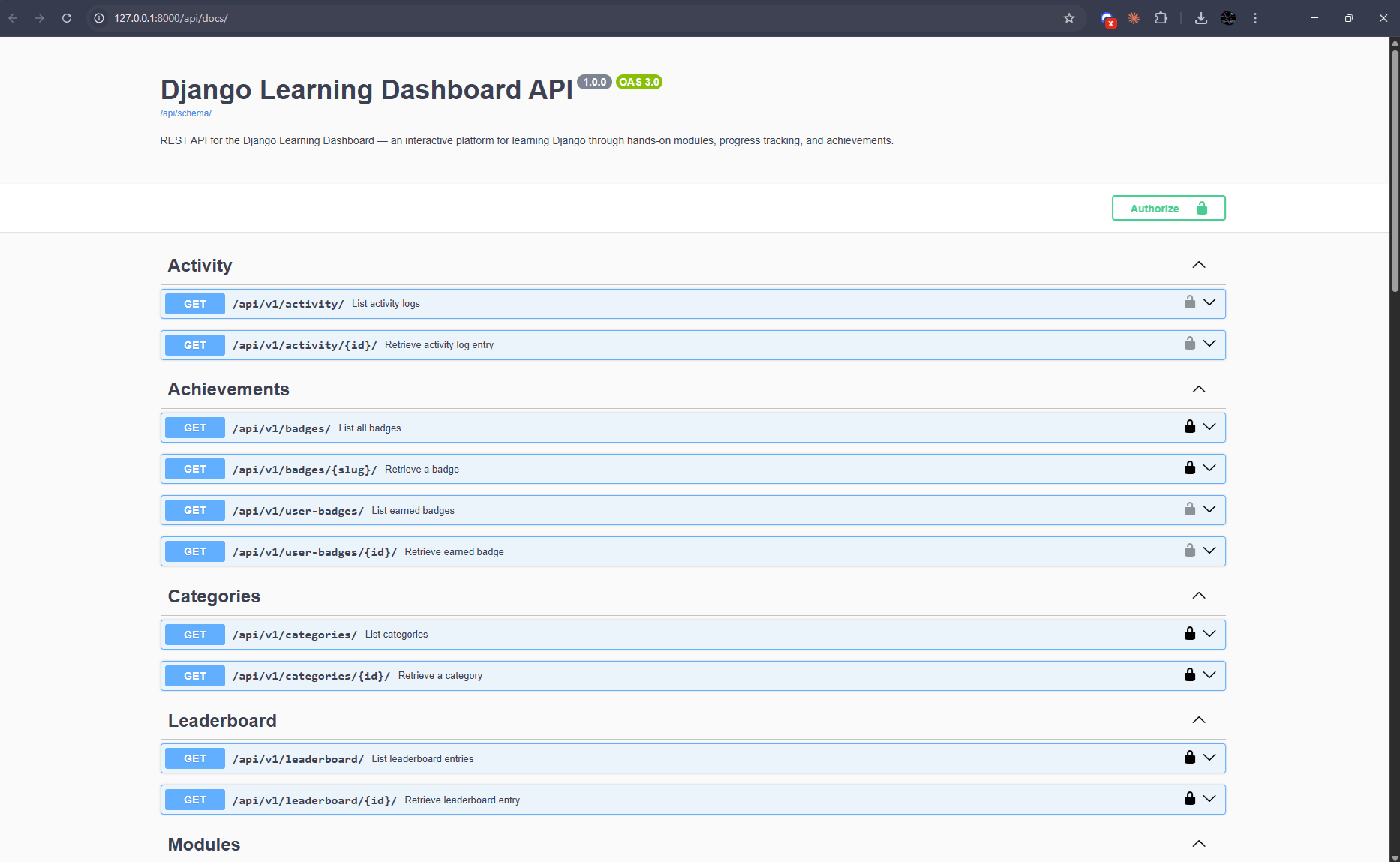Collapse the Leaderboard section
The height and width of the screenshot is (862, 1400).
click(1199, 720)
